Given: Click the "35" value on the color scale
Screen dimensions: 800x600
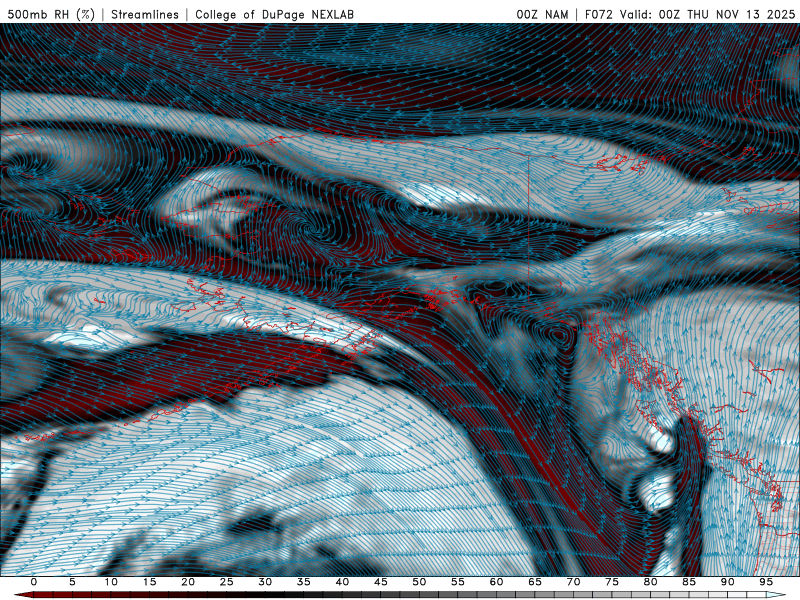Looking at the screenshot, I should point(304,582).
